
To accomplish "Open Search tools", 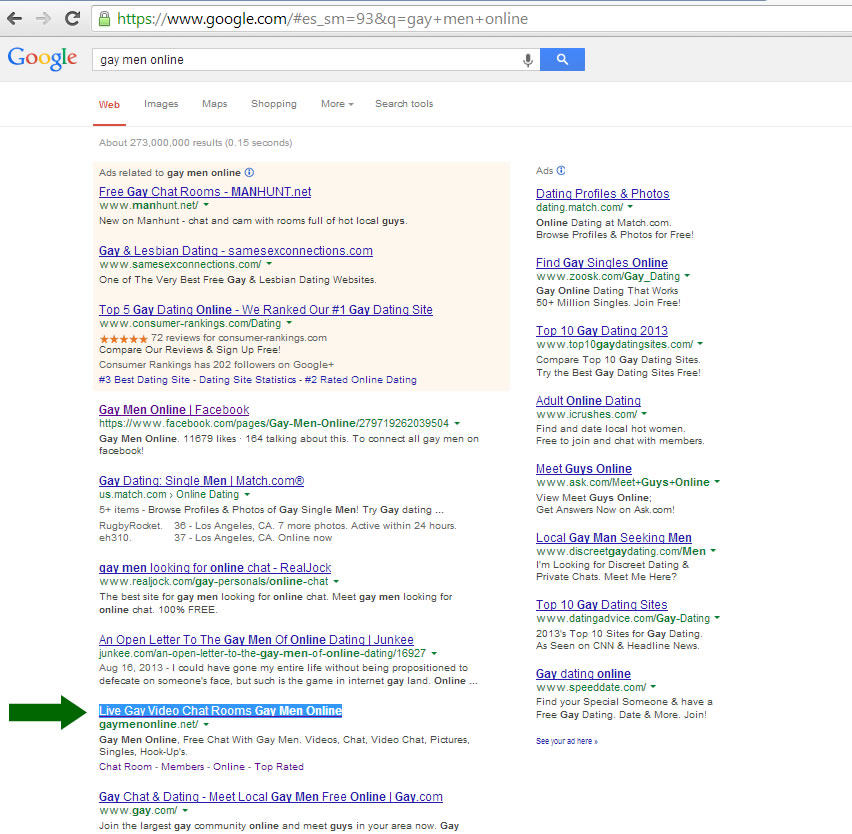I will pyautogui.click(x=404, y=104).
